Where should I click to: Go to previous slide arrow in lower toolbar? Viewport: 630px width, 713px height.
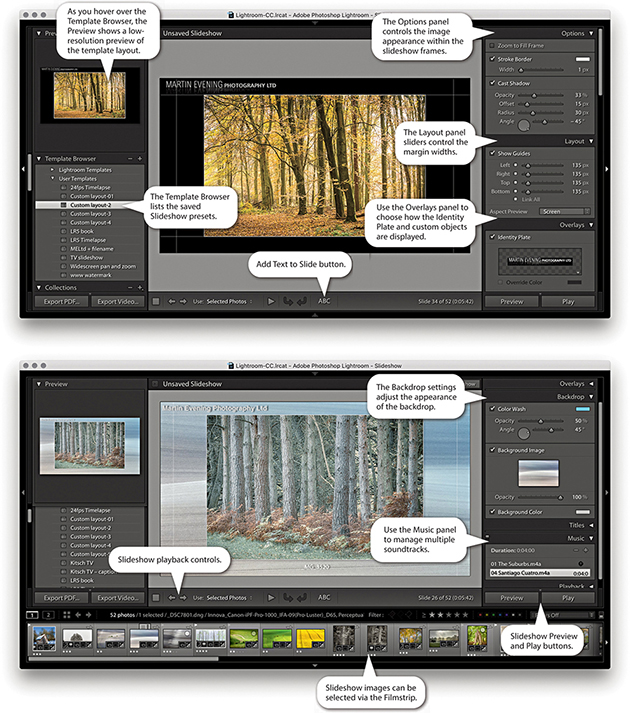171,598
